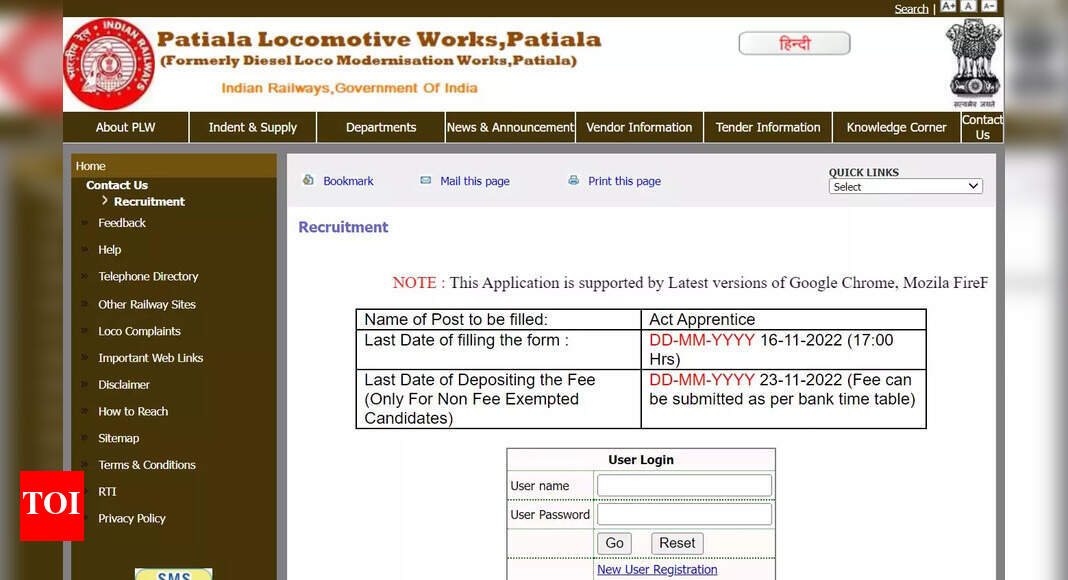Image resolution: width=1068 pixels, height=580 pixels.
Task: Open the About PLW menu tab
Action: 125,127
